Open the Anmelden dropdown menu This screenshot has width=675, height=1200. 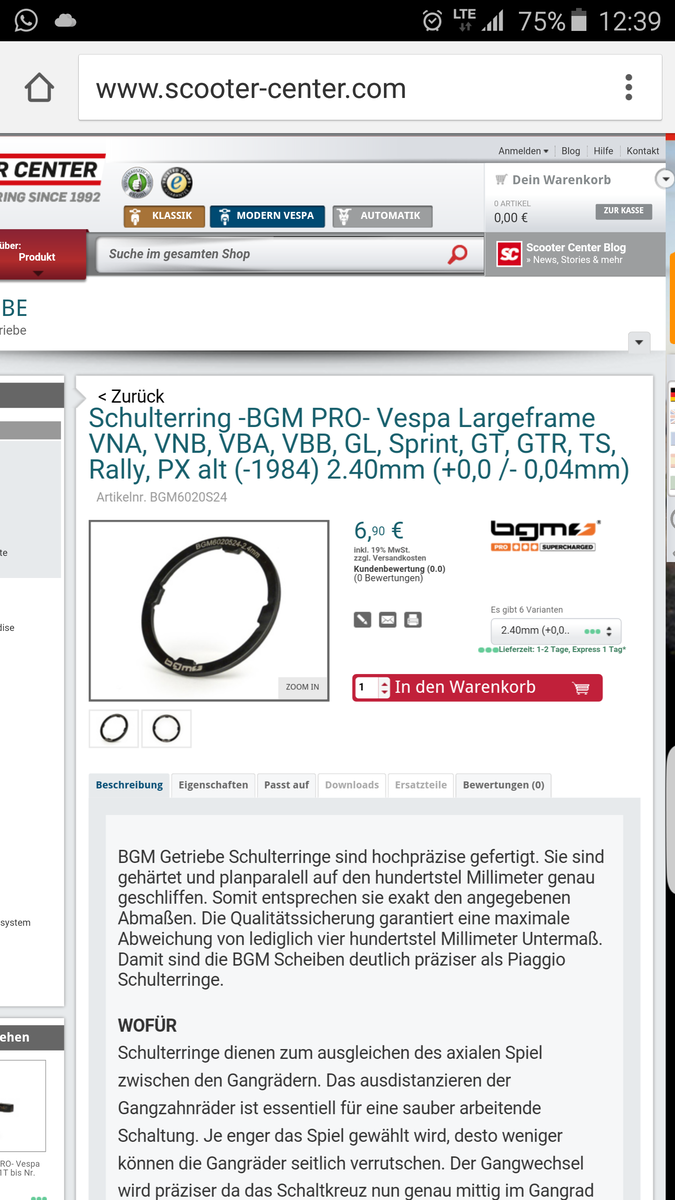tap(523, 151)
